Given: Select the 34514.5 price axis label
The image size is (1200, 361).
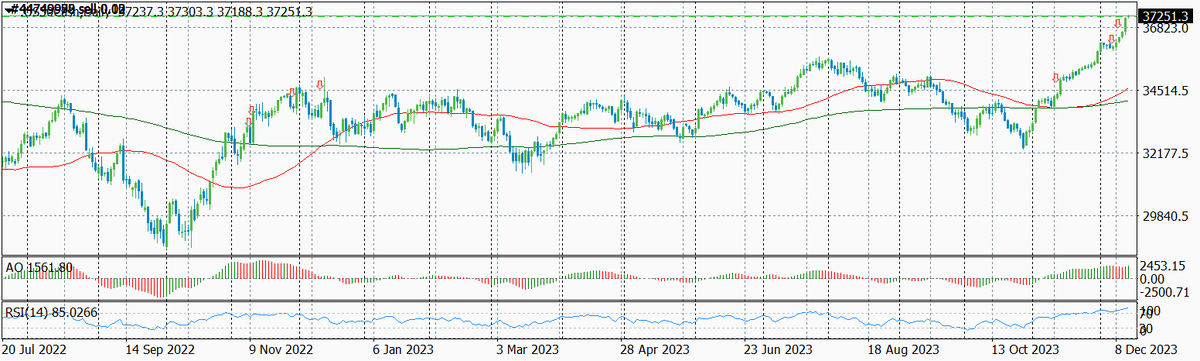Looking at the screenshot, I should 1164,91.
